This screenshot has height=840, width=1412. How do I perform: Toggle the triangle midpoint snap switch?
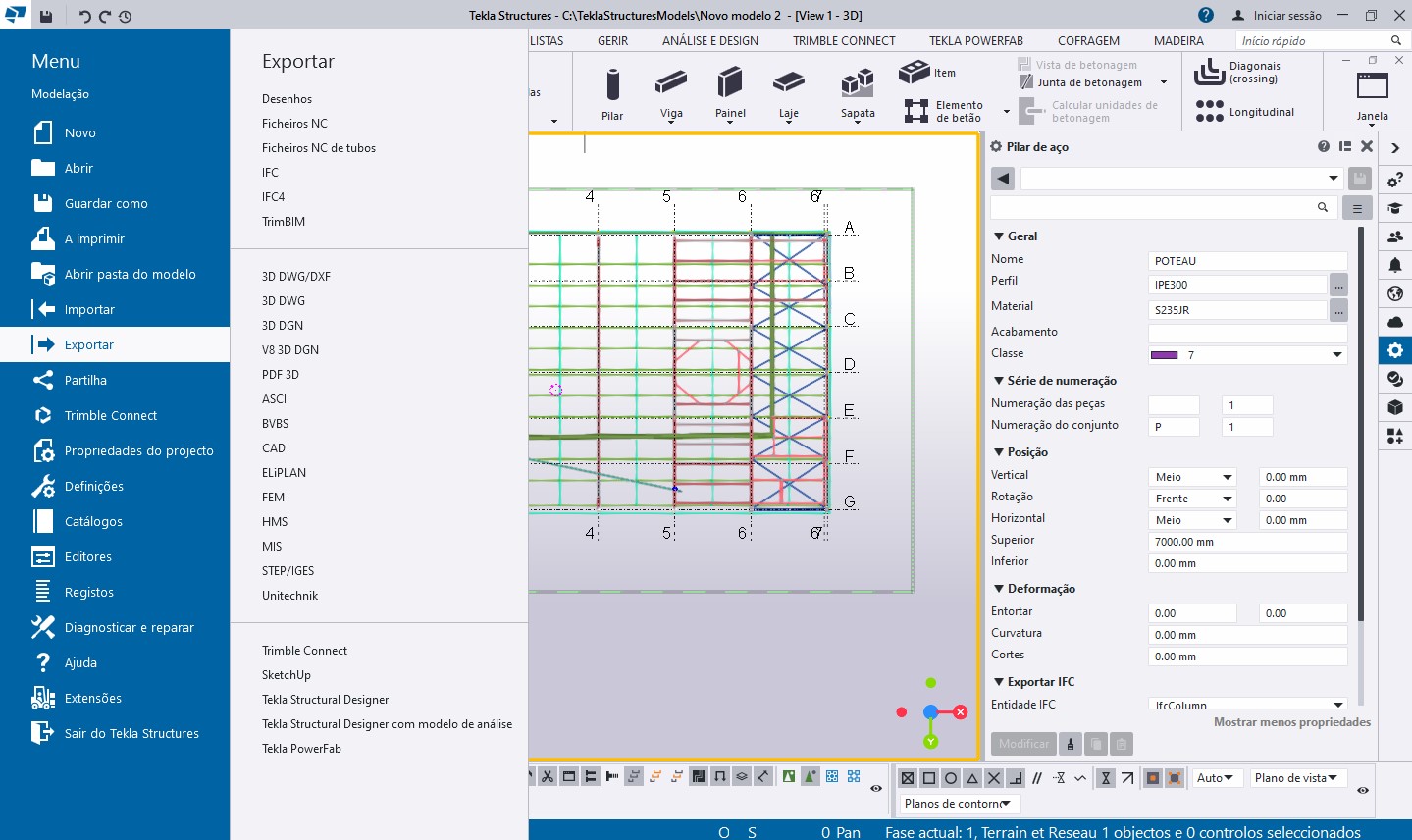(972, 778)
